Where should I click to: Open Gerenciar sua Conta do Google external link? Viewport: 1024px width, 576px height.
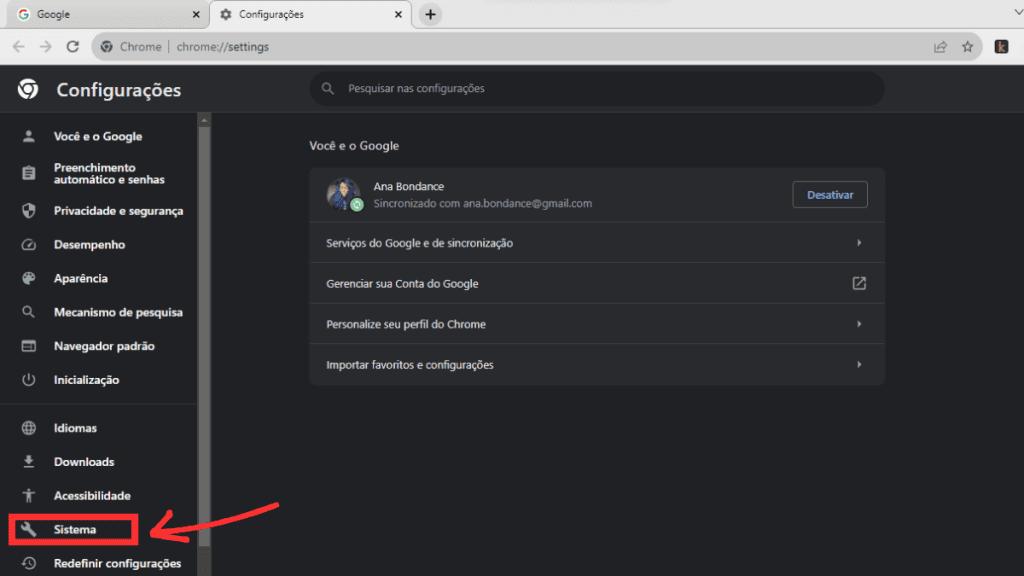(x=859, y=284)
